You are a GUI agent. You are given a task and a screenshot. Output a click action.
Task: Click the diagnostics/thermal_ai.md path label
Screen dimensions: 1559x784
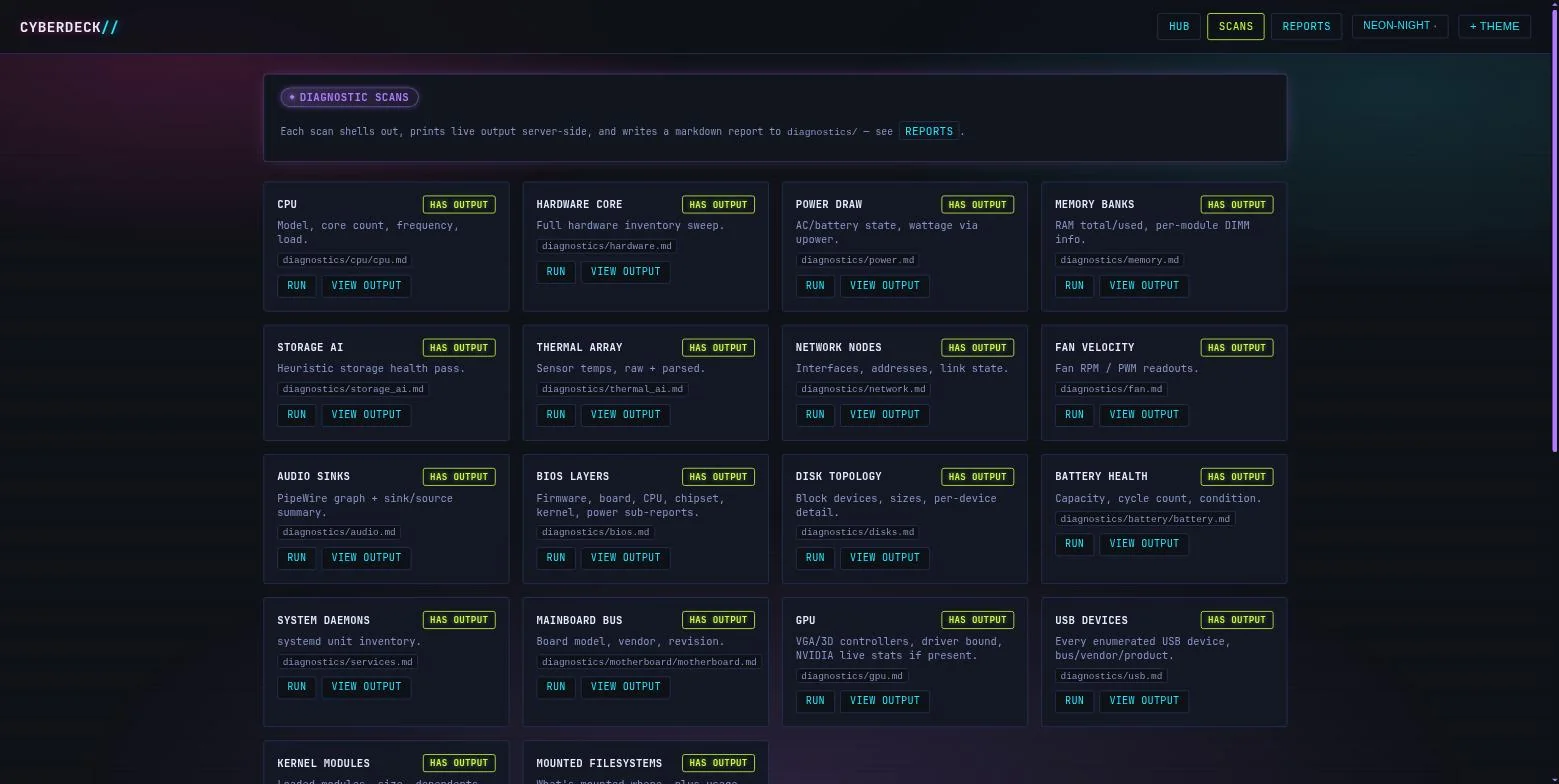point(612,389)
